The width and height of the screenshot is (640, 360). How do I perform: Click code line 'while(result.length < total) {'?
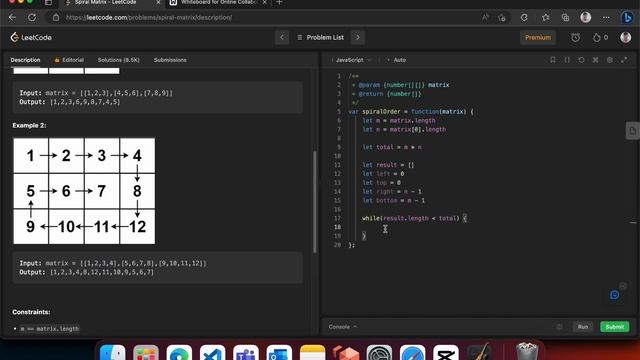pos(414,218)
